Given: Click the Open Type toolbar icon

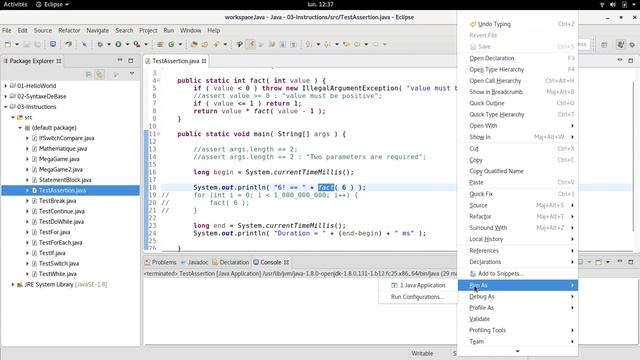Looking at the screenshot, I should [194, 44].
